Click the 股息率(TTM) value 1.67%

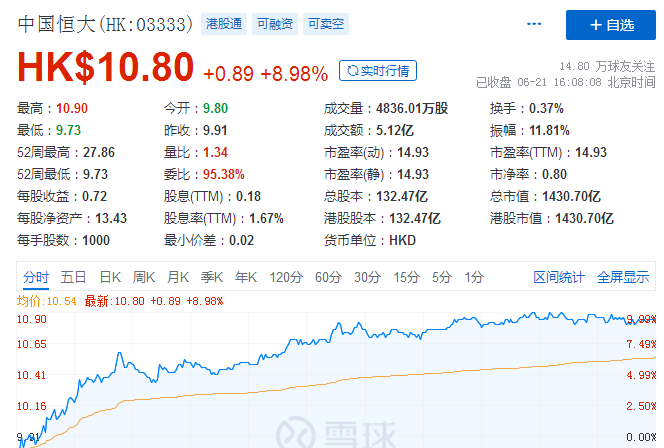click(266, 218)
